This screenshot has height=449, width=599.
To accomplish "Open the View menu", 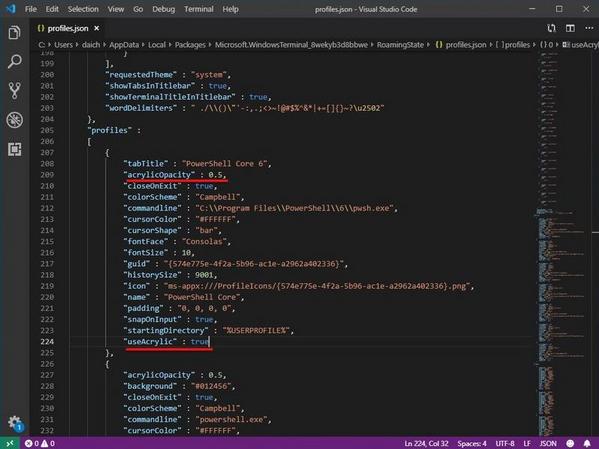I will [115, 9].
